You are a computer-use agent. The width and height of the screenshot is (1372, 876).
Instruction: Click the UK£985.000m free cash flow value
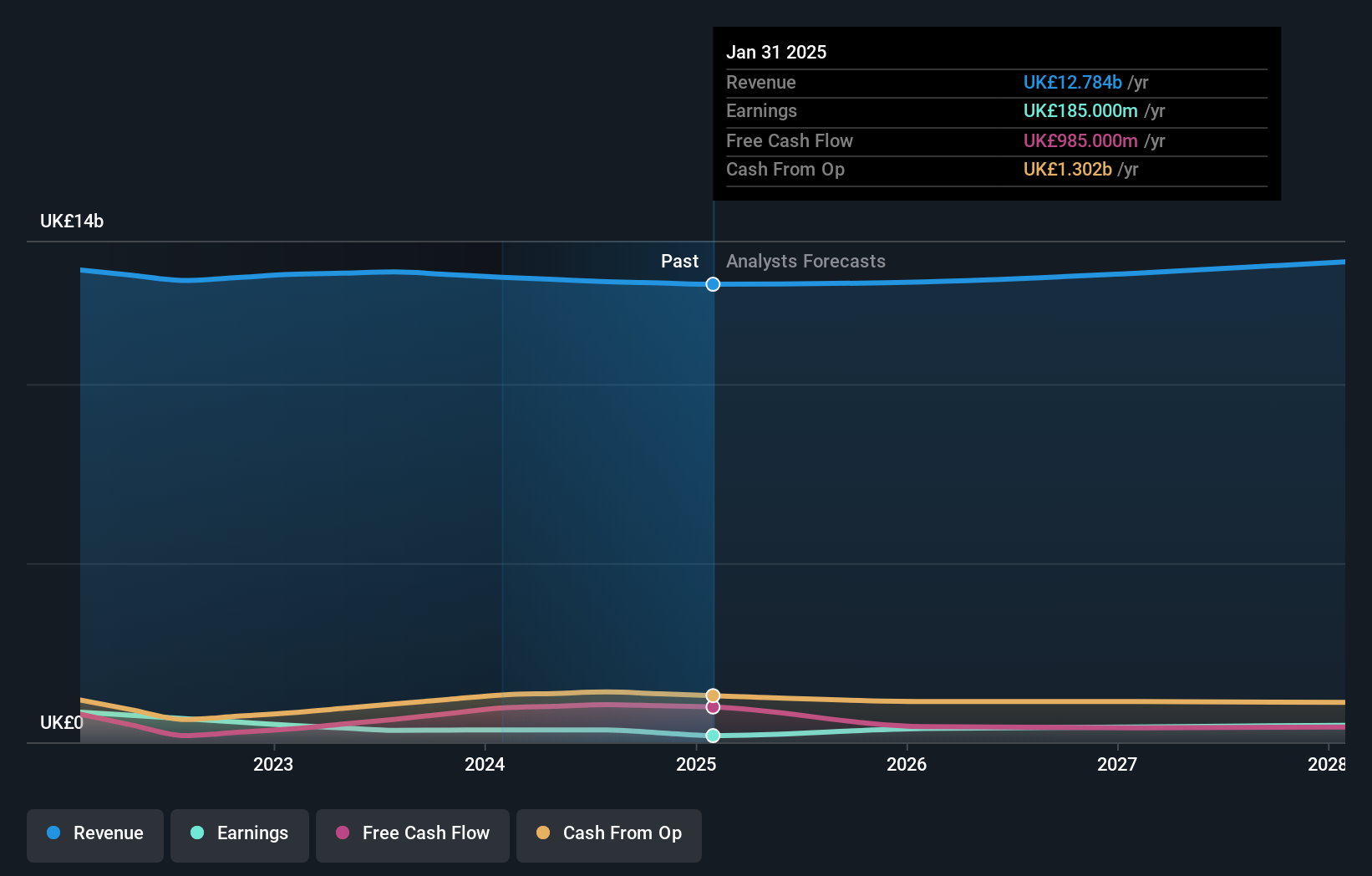point(1080,140)
